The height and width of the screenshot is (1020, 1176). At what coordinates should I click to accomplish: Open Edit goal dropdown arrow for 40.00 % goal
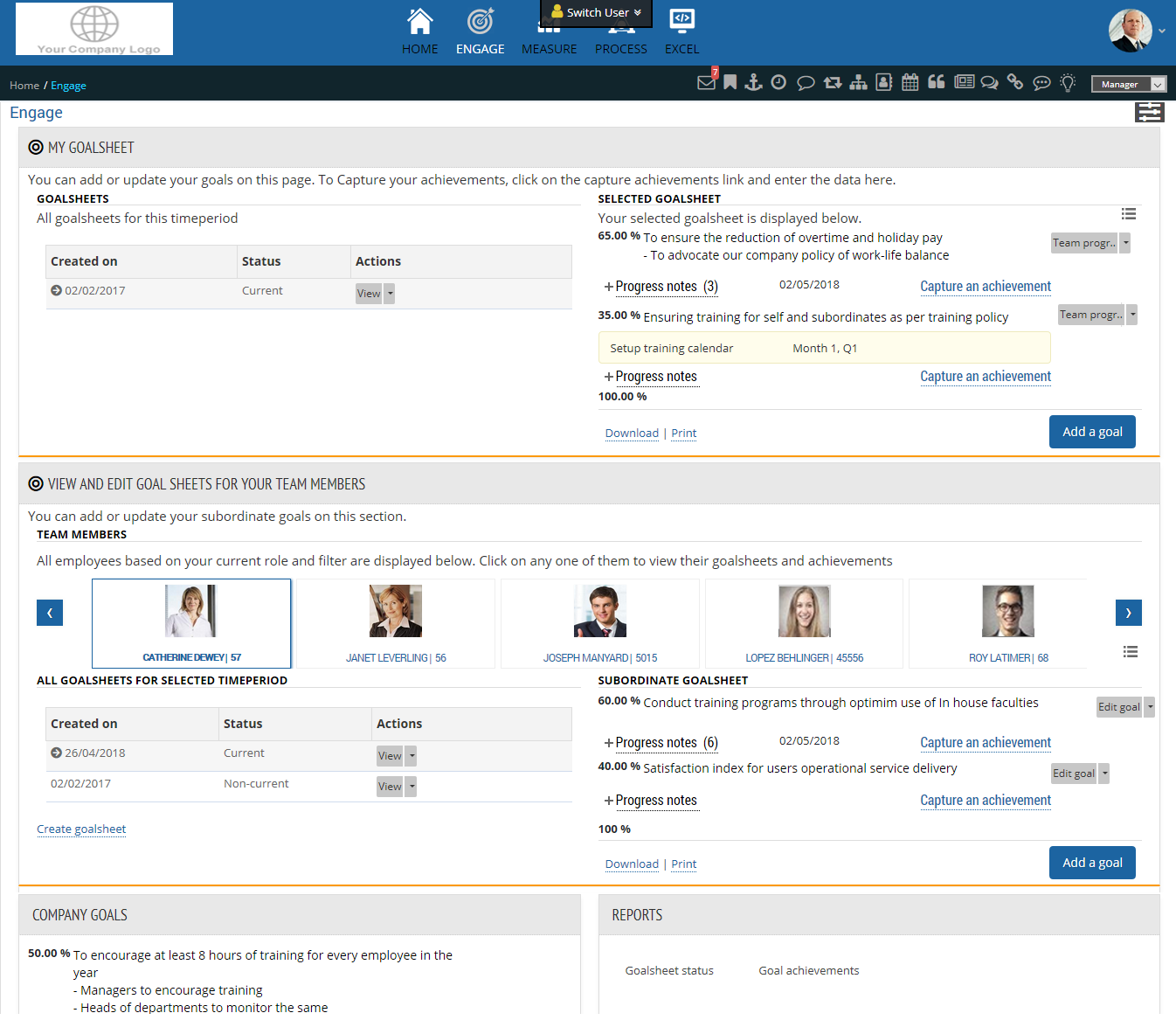[x=1104, y=774]
